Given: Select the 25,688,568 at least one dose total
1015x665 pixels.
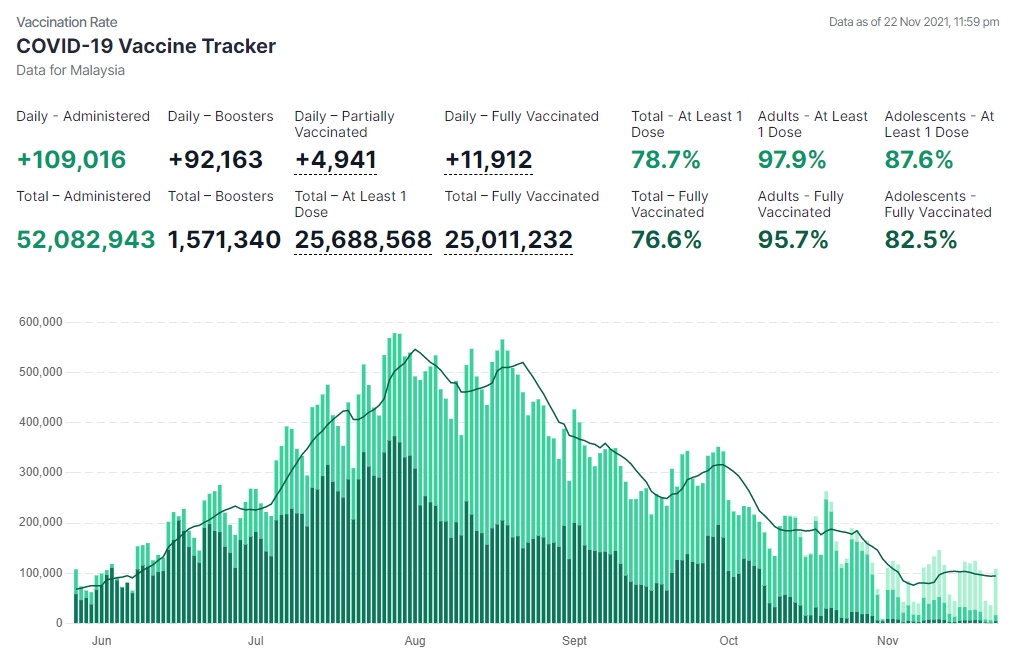Looking at the screenshot, I should tap(363, 240).
